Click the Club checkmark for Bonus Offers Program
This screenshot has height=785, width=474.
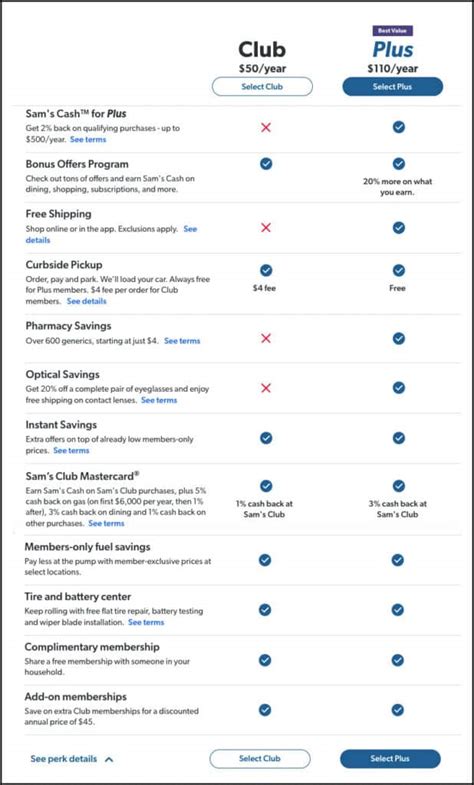pos(266,164)
